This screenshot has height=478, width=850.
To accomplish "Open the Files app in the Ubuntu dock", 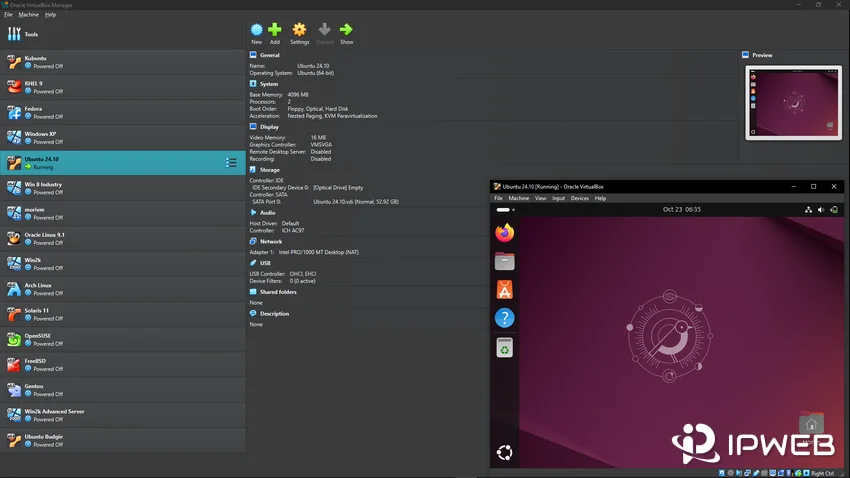I will pos(505,261).
